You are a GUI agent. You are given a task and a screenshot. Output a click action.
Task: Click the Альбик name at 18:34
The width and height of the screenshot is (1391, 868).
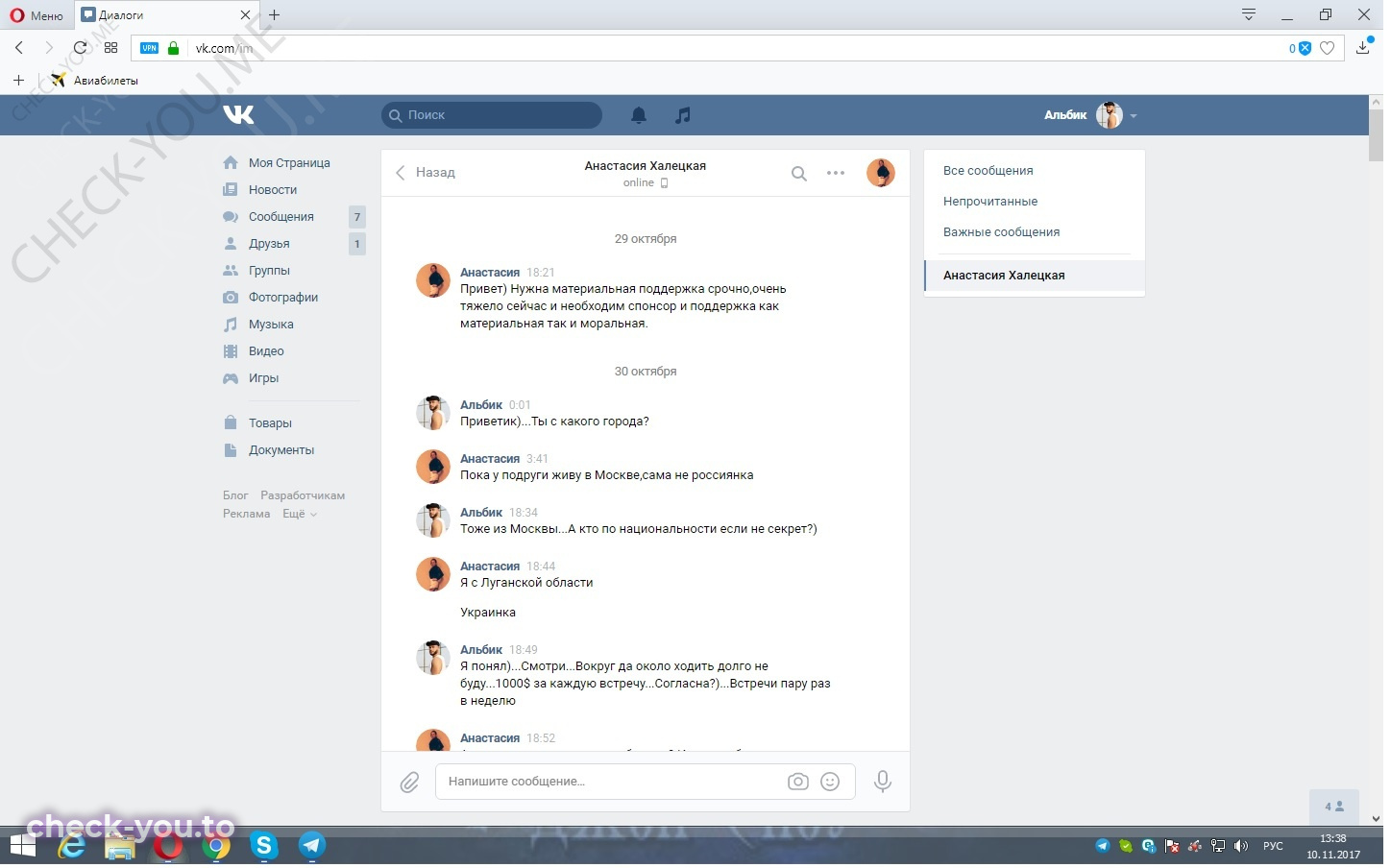point(481,513)
